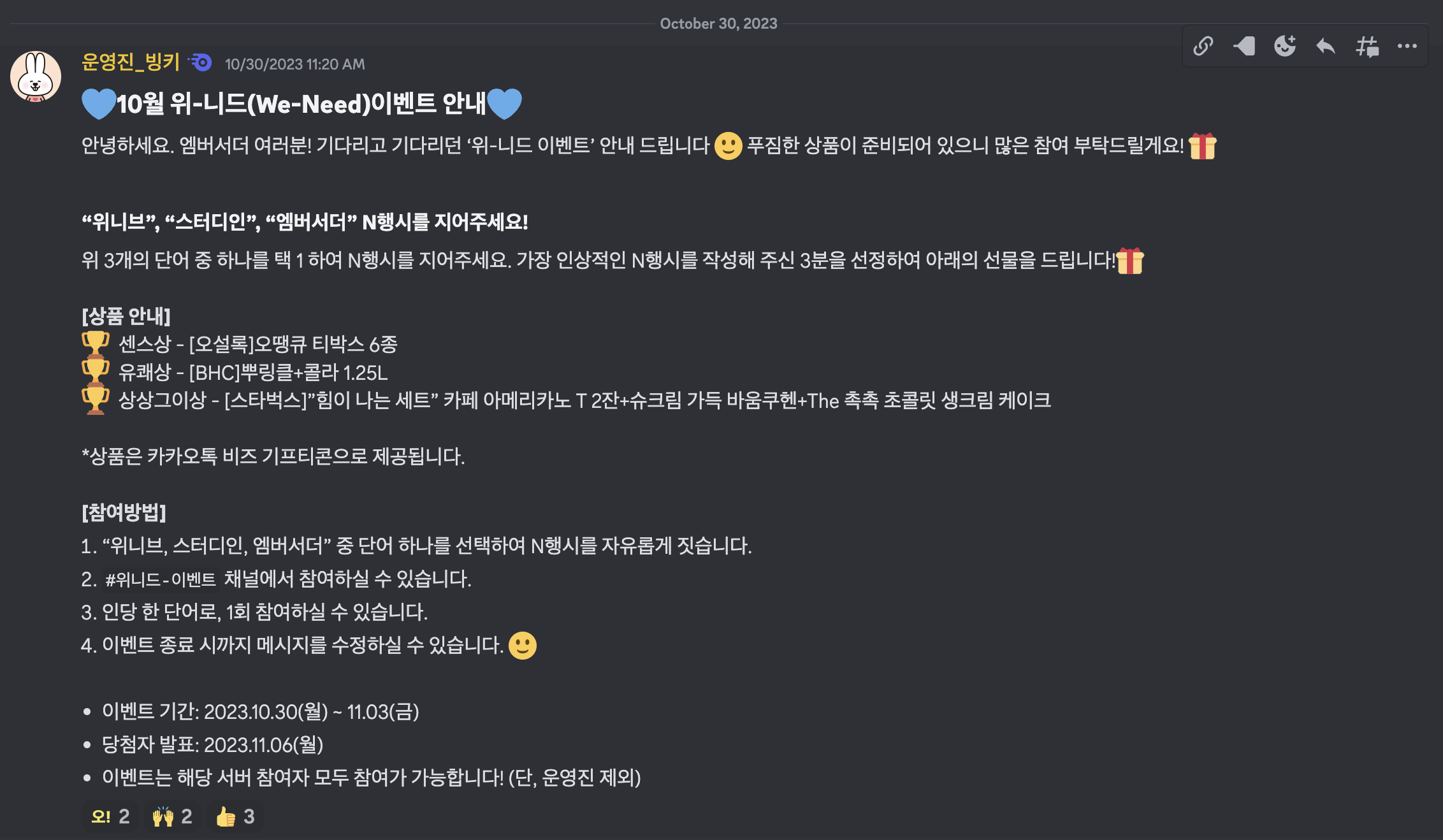Click the super reaction arrow icon
Image resolution: width=1443 pixels, height=840 pixels.
pyautogui.click(x=1244, y=47)
